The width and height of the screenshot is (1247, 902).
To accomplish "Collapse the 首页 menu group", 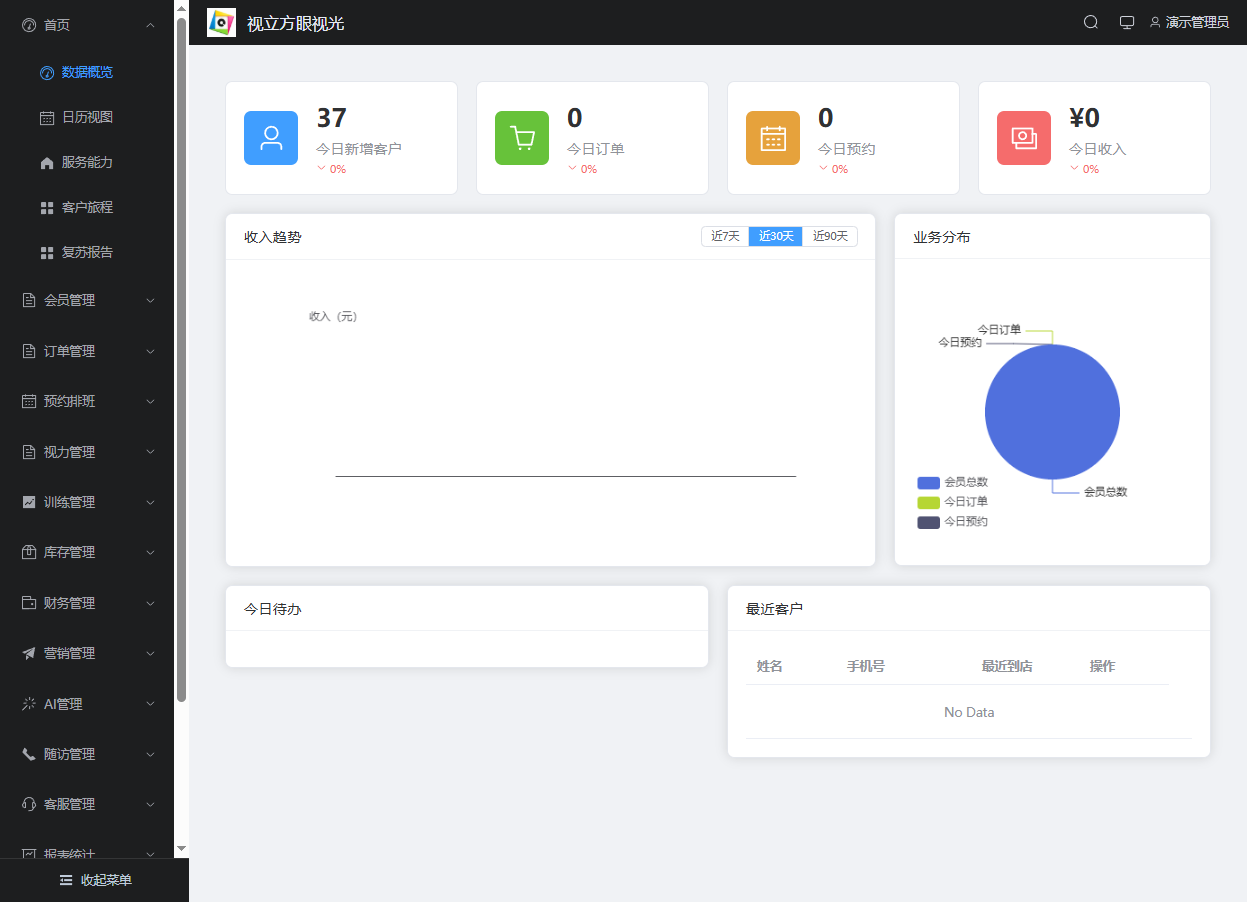I will click(87, 25).
